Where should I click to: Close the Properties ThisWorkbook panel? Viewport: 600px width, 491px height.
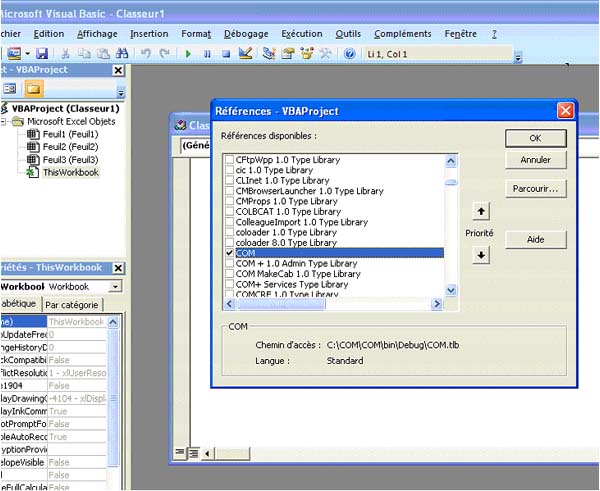coord(118,268)
